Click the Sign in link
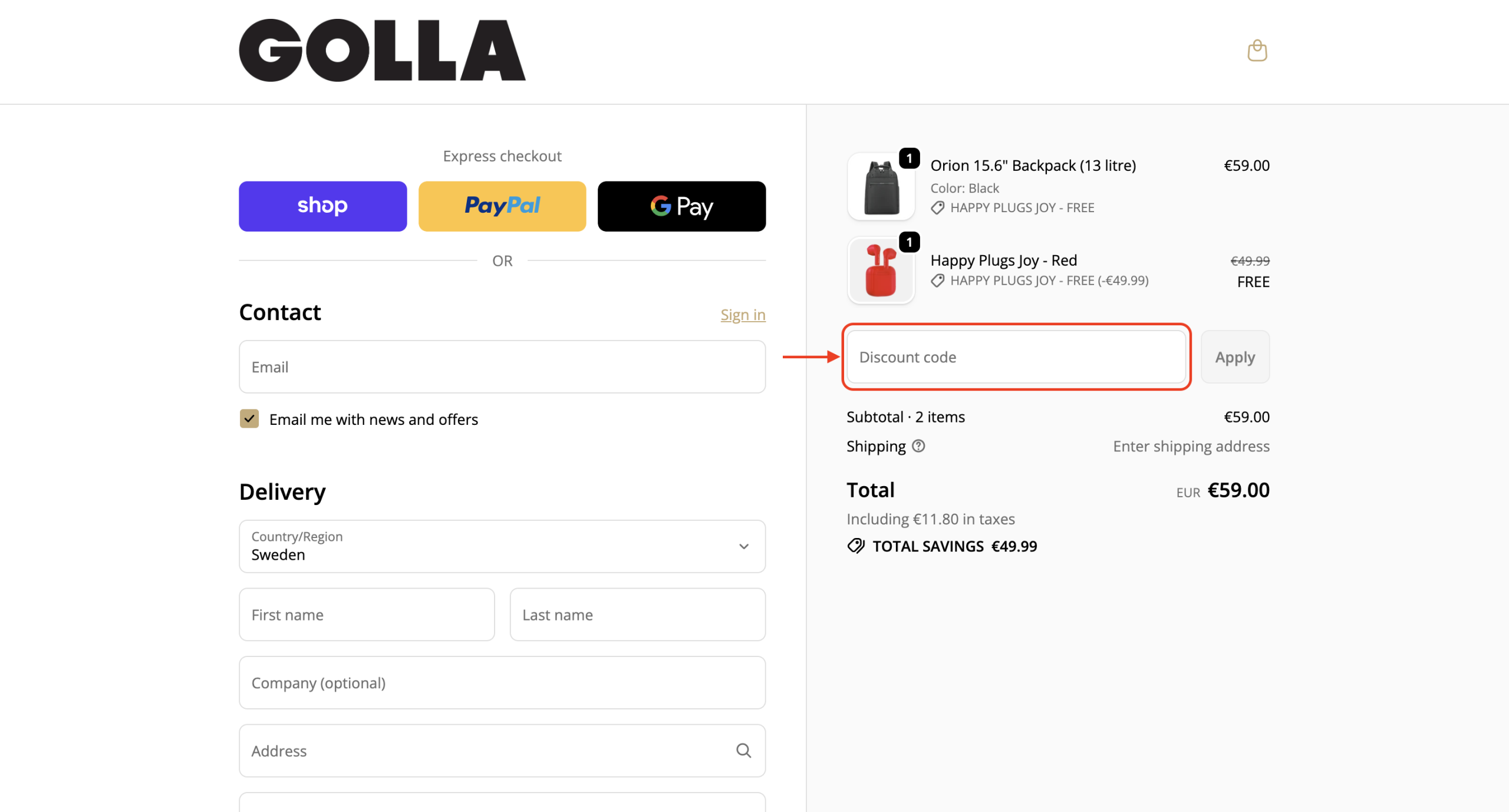 [743, 315]
